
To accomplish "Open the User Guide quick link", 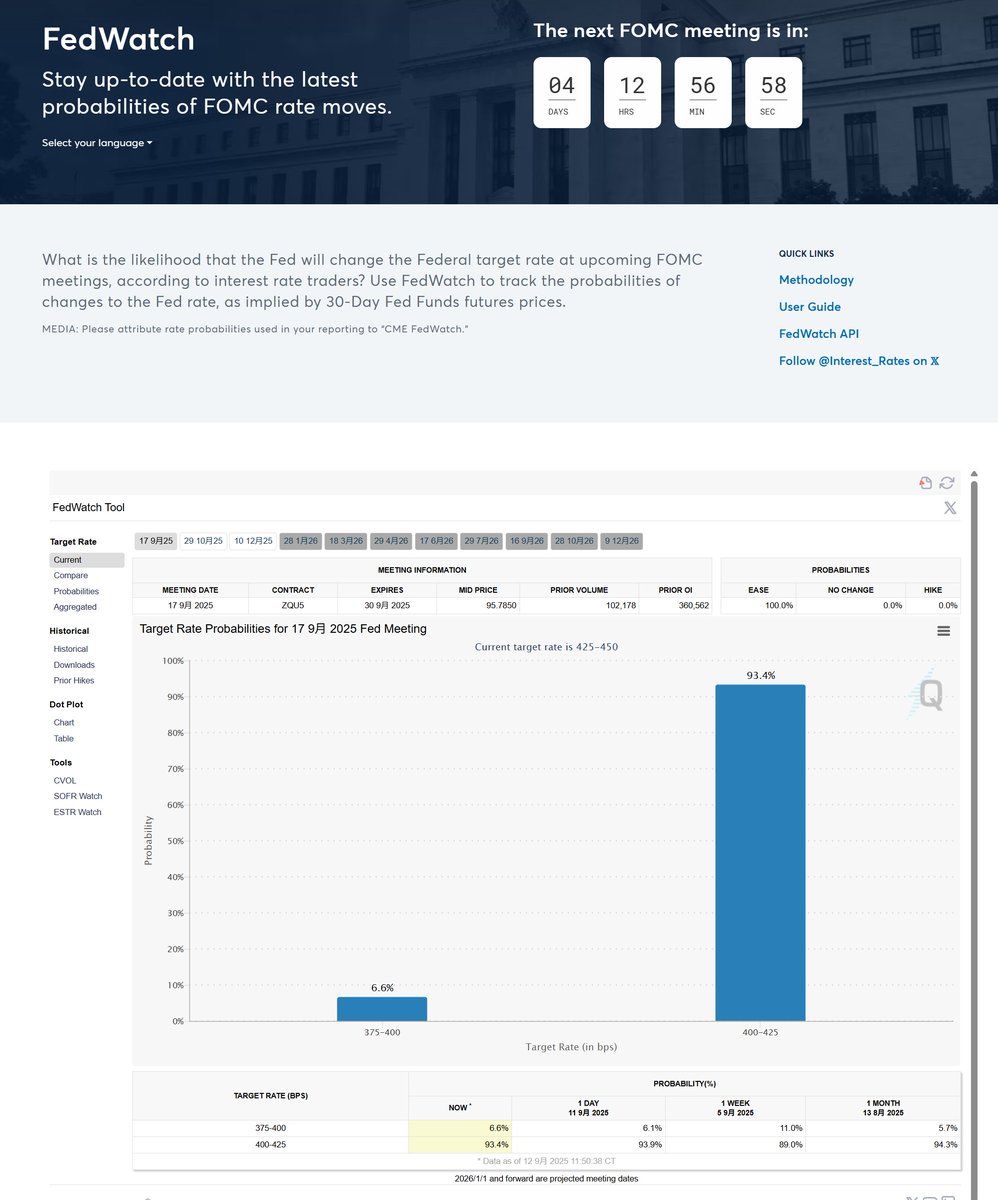I will [810, 307].
